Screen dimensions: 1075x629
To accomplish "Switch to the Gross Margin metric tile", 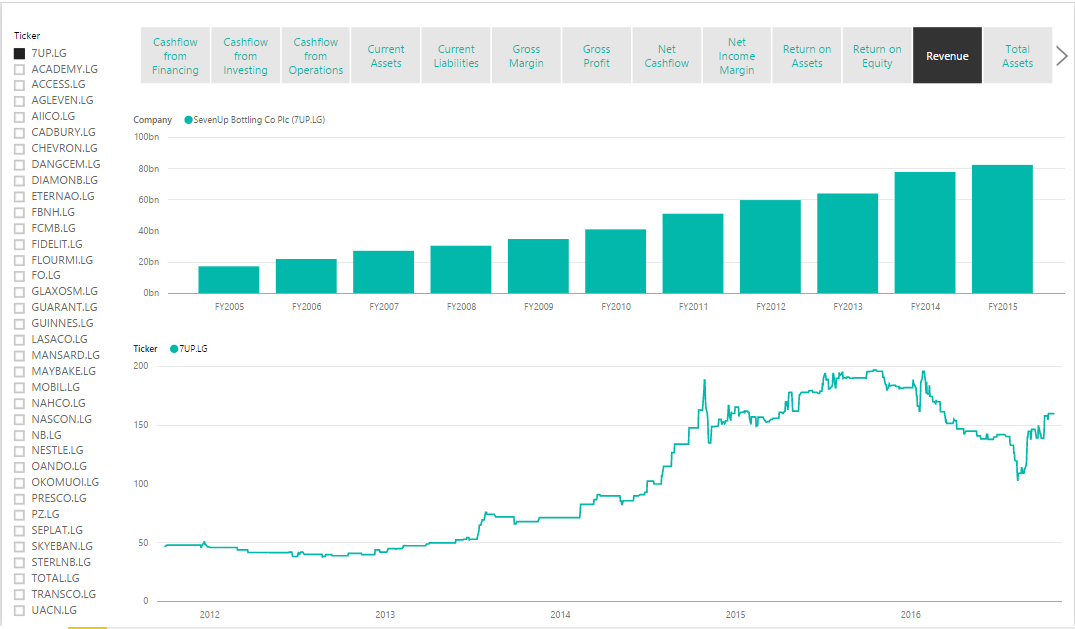I will 526,55.
